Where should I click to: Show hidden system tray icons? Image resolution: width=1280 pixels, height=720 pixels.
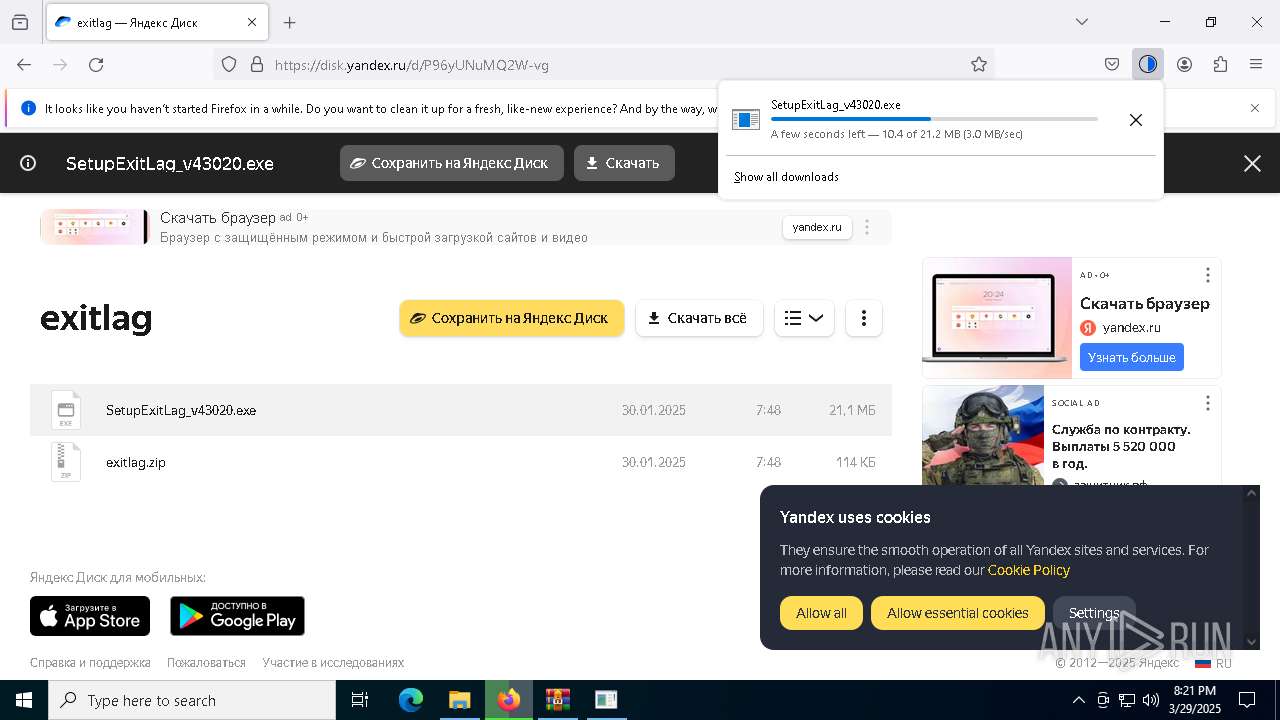1078,700
